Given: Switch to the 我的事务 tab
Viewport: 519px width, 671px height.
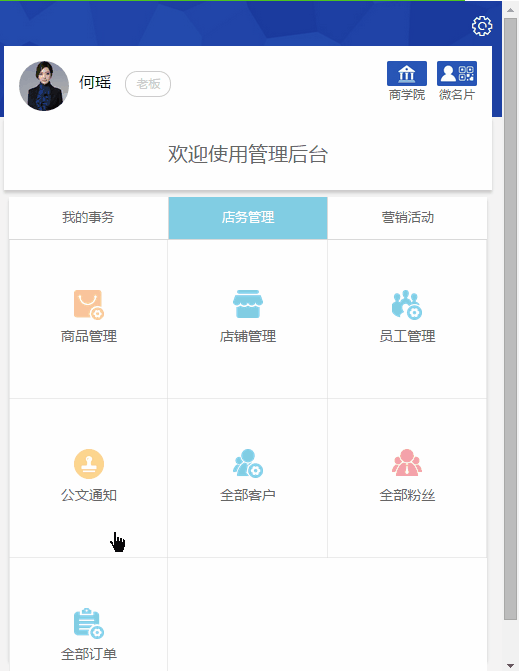Looking at the screenshot, I should [x=88, y=218].
